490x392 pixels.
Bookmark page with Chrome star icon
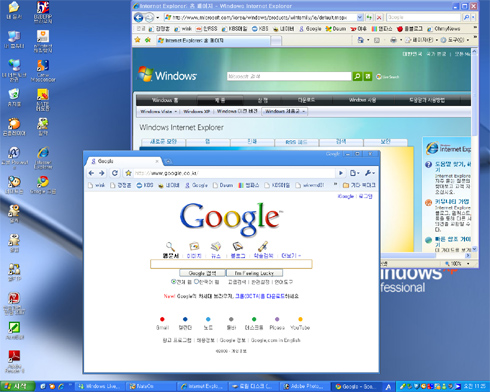[128, 173]
